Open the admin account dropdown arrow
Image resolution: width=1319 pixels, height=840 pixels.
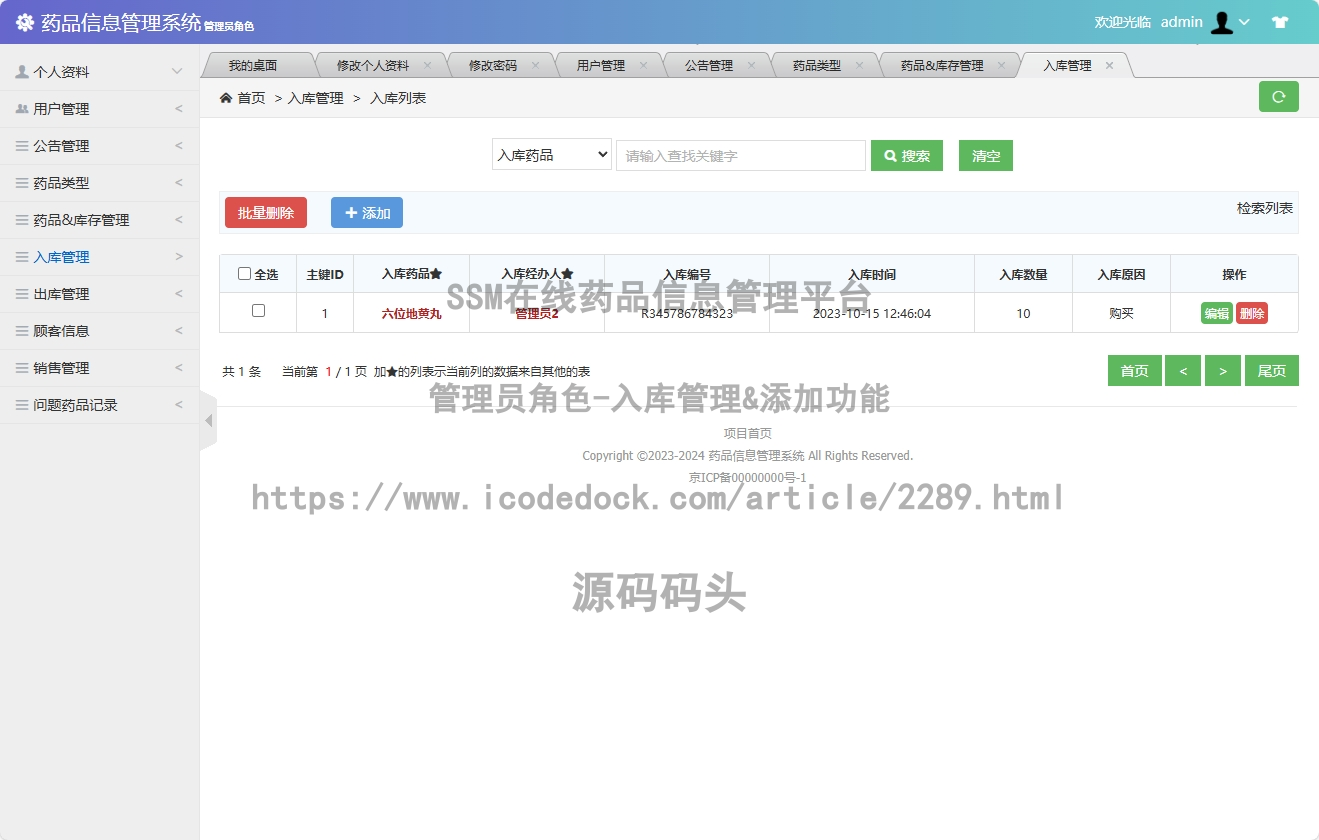point(1244,22)
